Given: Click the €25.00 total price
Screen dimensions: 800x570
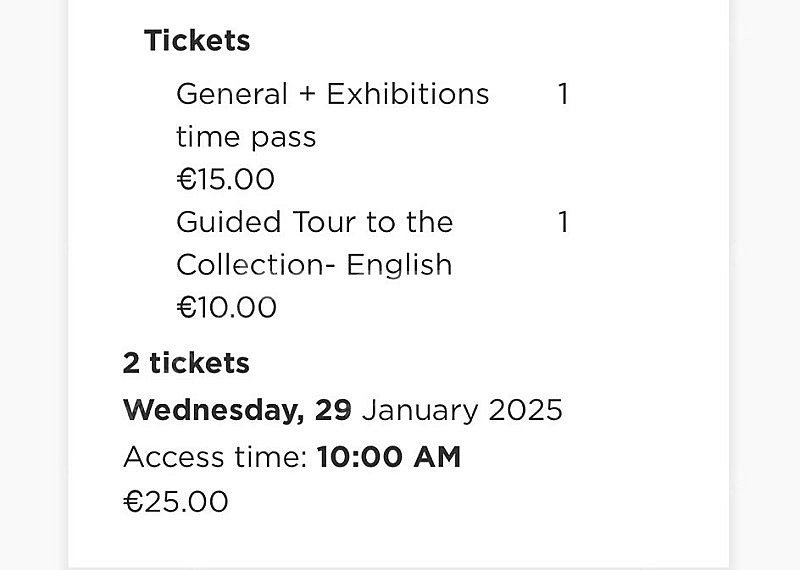Looking at the screenshot, I should click(176, 502).
